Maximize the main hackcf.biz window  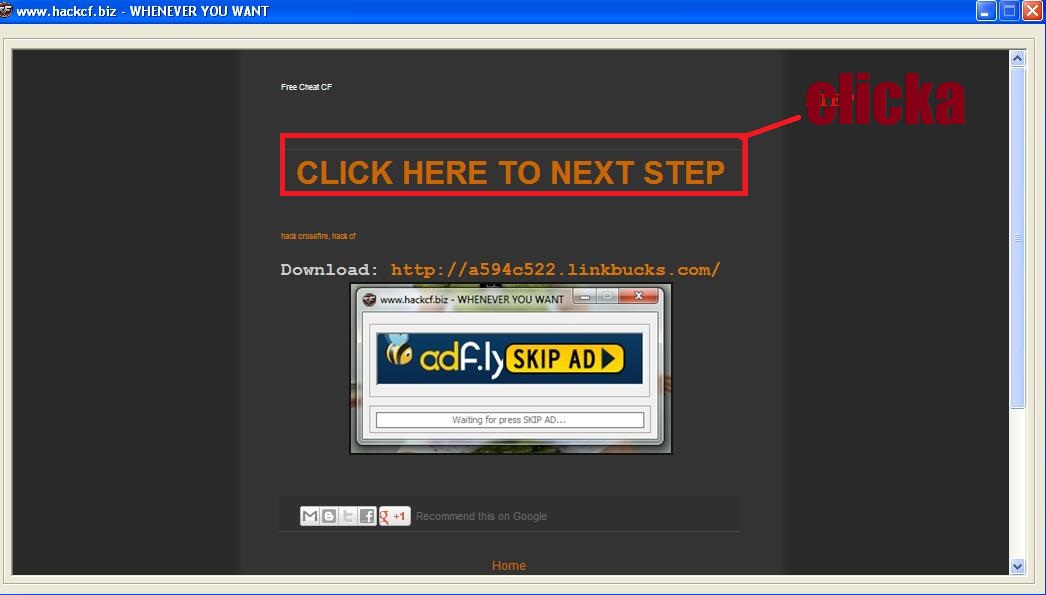1009,11
